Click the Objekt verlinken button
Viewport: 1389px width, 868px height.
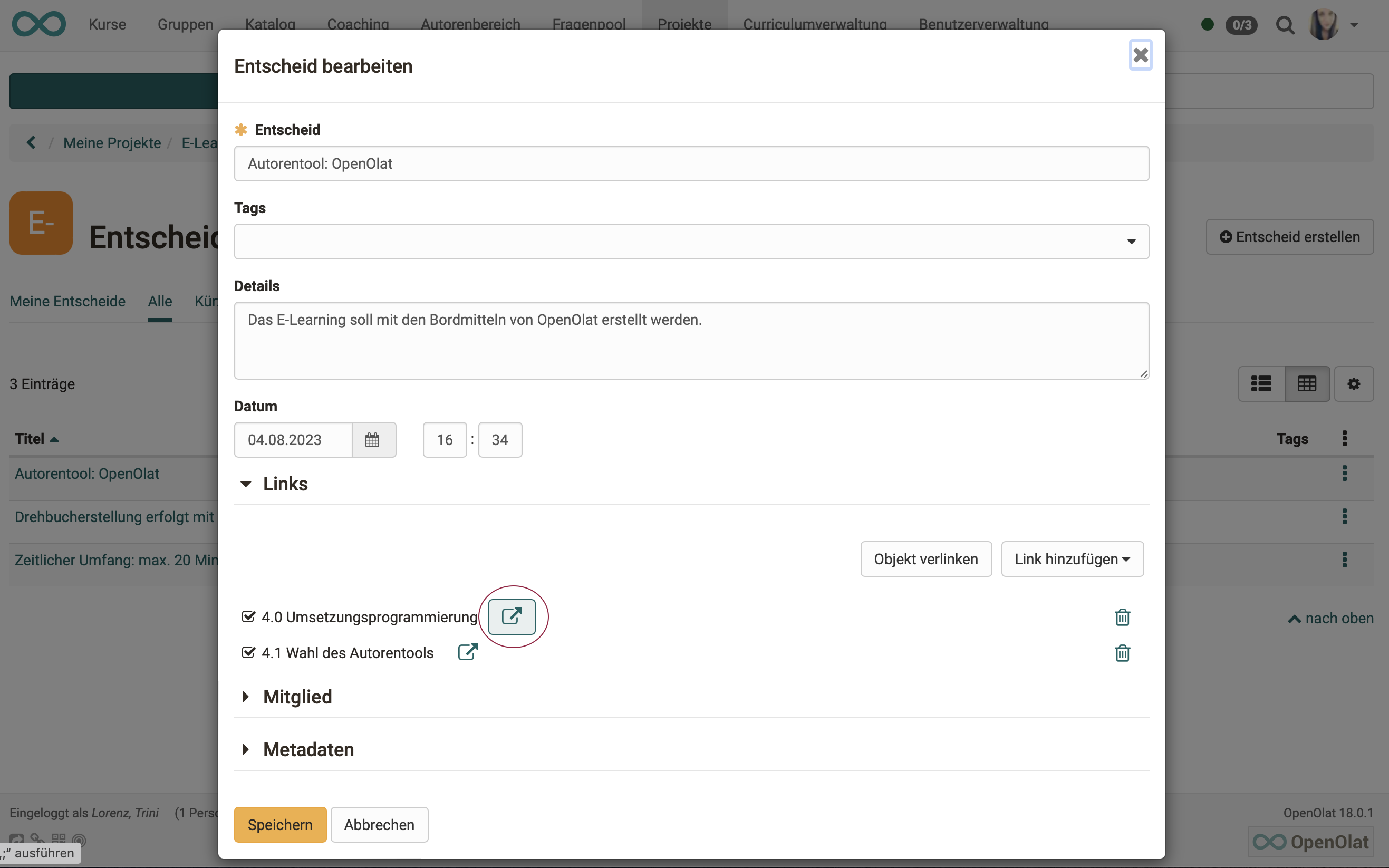click(x=925, y=558)
